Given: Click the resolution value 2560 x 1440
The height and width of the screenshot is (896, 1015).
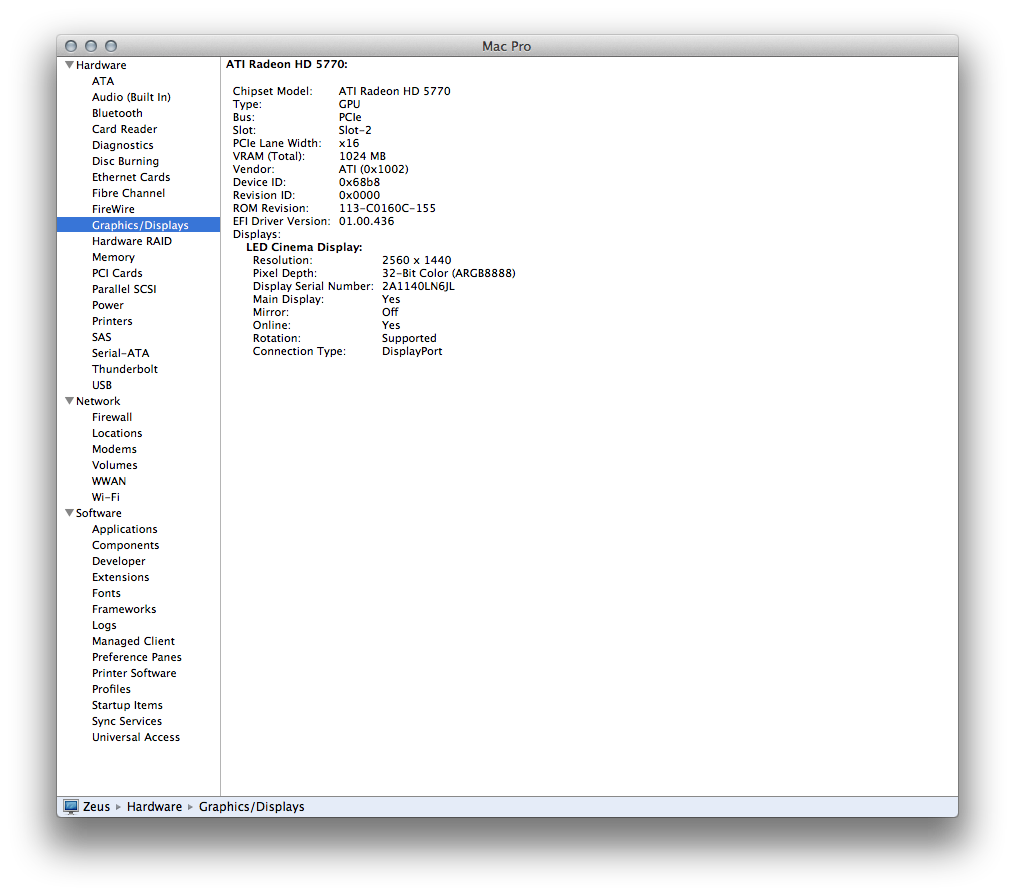Looking at the screenshot, I should tap(416, 260).
